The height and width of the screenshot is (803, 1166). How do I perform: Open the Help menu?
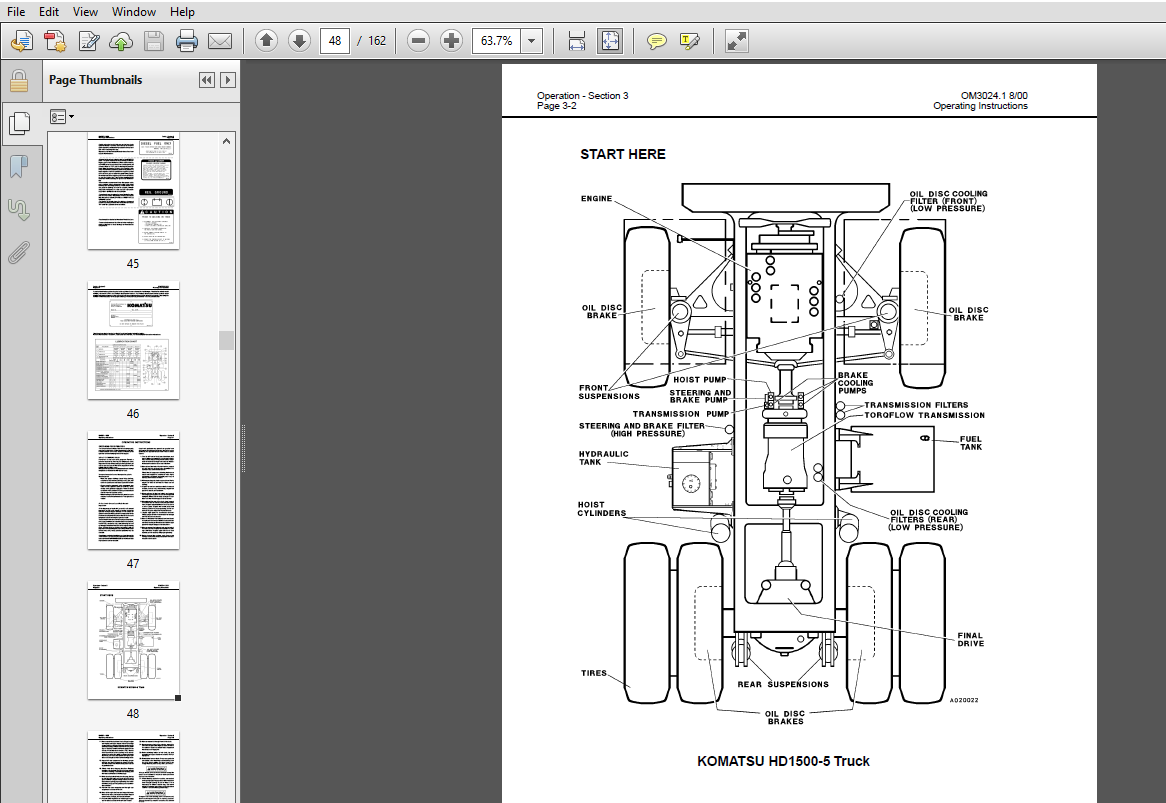[182, 12]
